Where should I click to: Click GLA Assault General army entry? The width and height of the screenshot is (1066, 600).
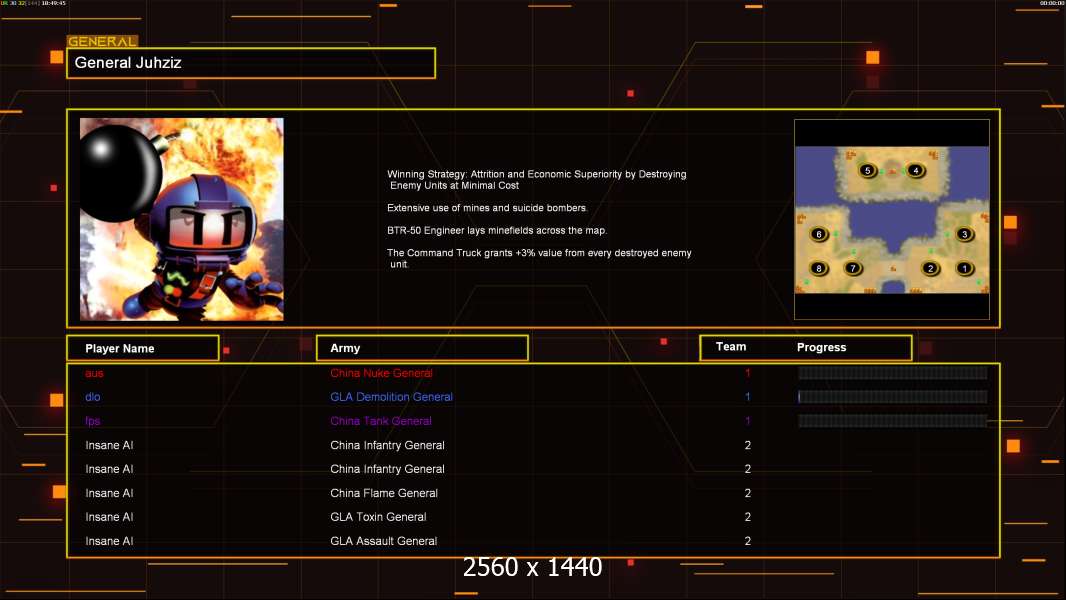click(383, 542)
